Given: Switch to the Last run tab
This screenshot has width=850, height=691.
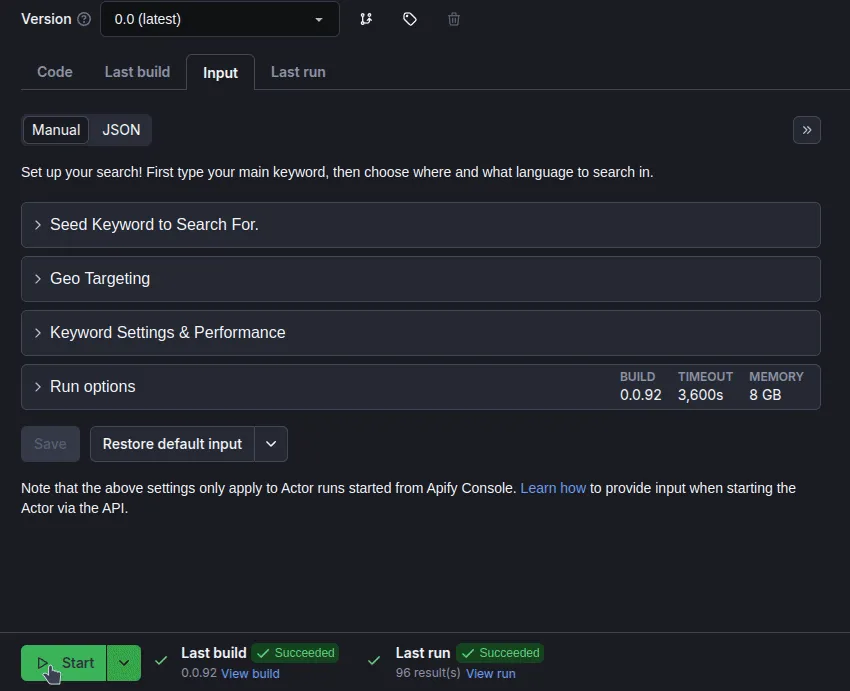Looking at the screenshot, I should 298,72.
